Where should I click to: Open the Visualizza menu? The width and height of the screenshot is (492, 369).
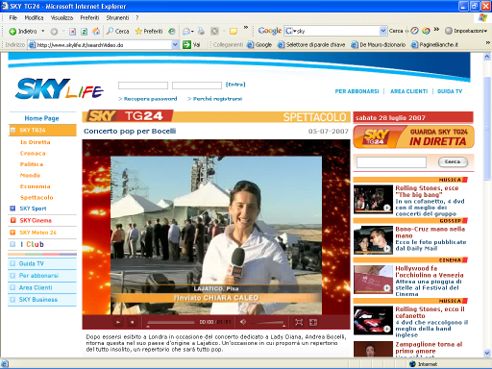[x=62, y=18]
